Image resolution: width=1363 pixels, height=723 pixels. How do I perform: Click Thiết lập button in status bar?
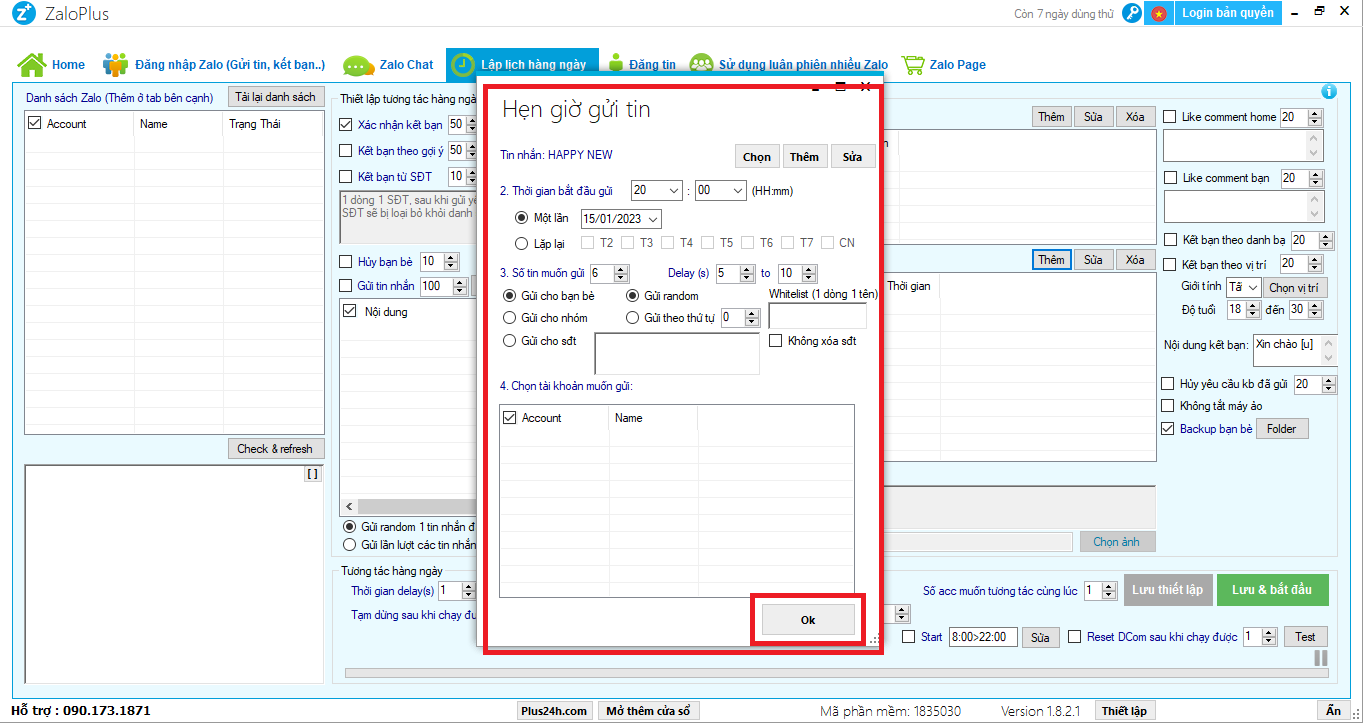(1125, 711)
